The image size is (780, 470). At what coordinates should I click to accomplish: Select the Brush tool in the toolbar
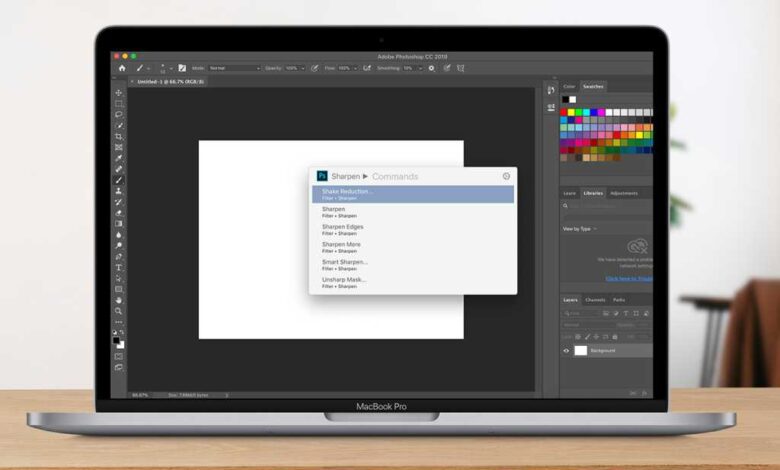(118, 180)
